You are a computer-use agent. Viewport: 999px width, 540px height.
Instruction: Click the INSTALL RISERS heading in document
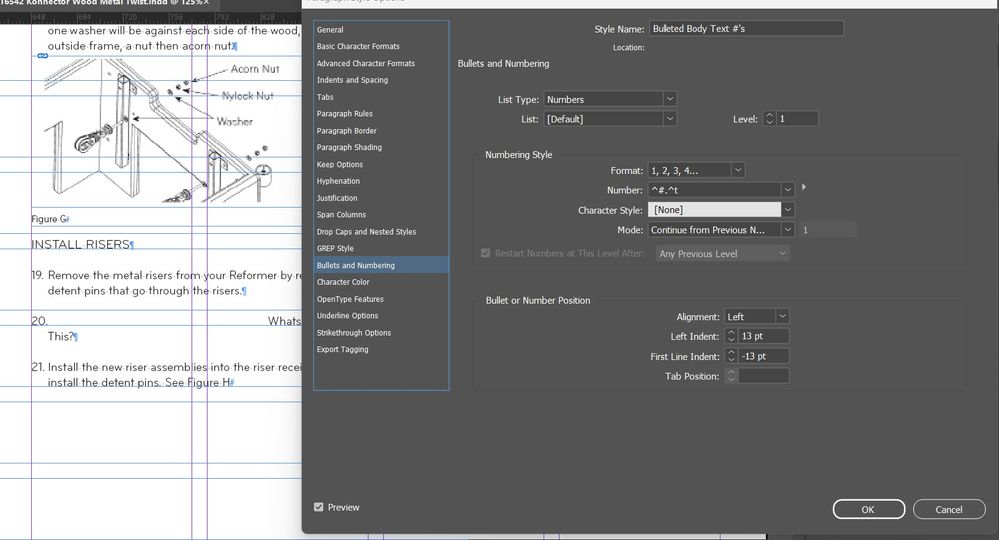(81, 245)
